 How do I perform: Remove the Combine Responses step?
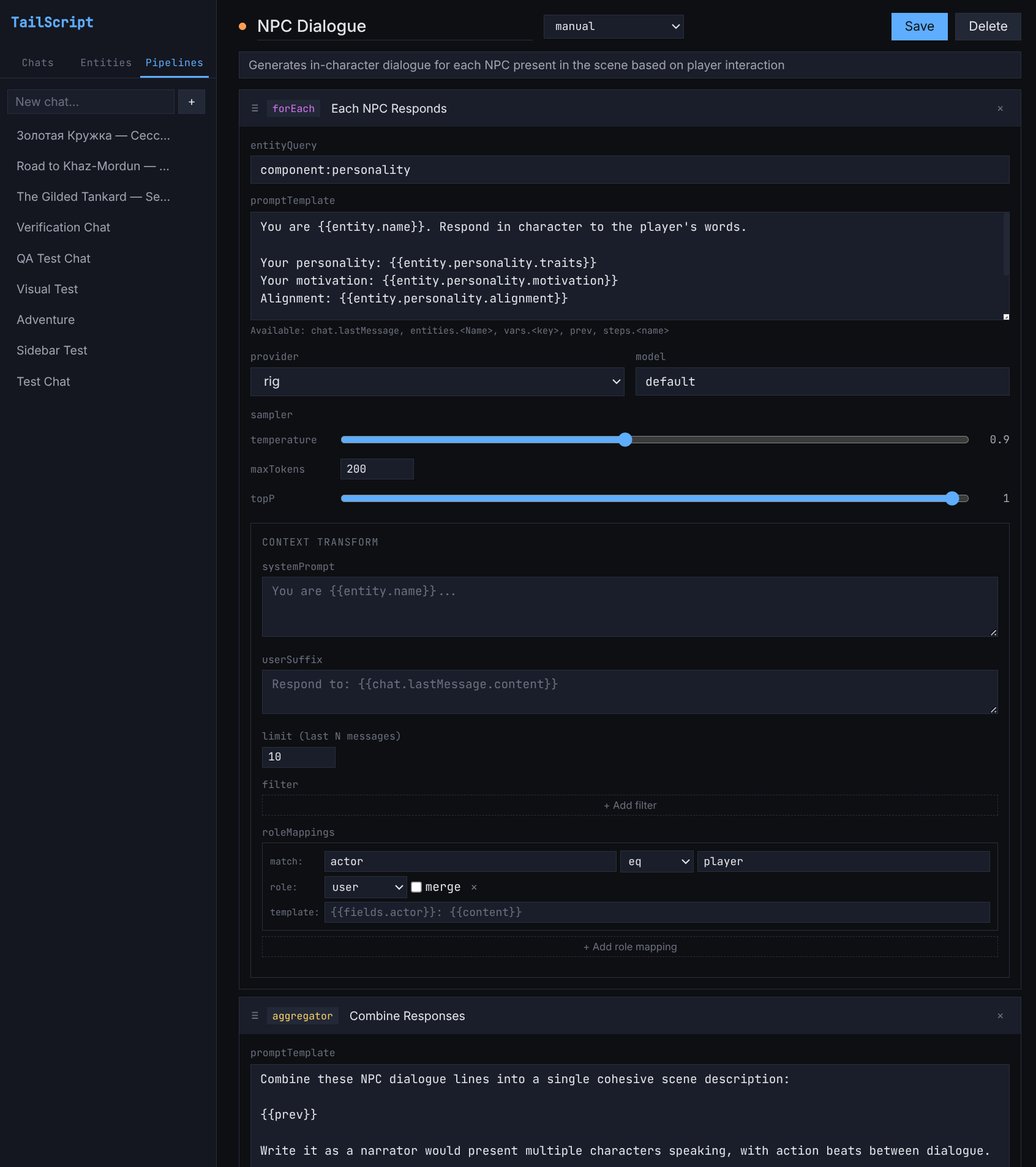pyautogui.click(x=1000, y=1016)
